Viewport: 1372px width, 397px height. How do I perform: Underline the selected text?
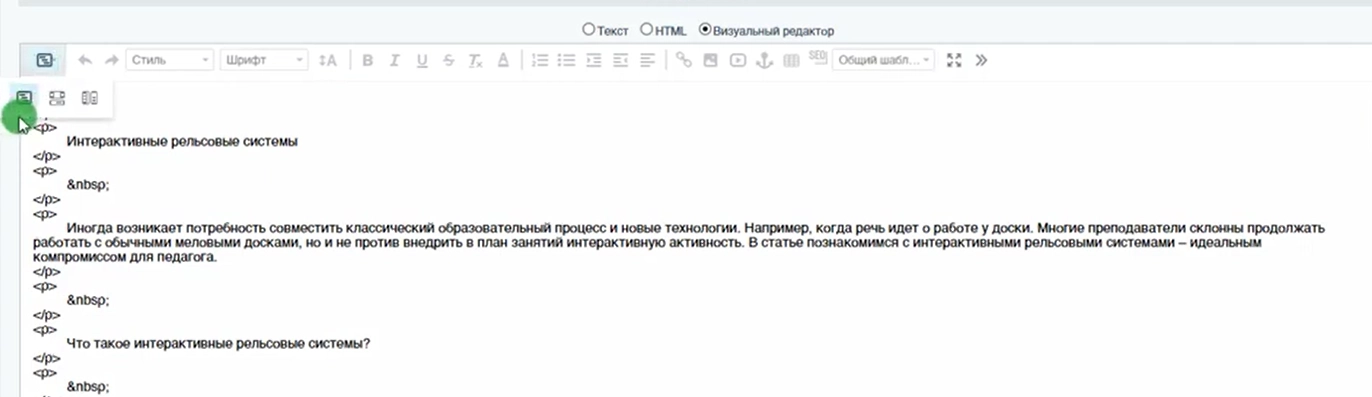click(x=421, y=60)
